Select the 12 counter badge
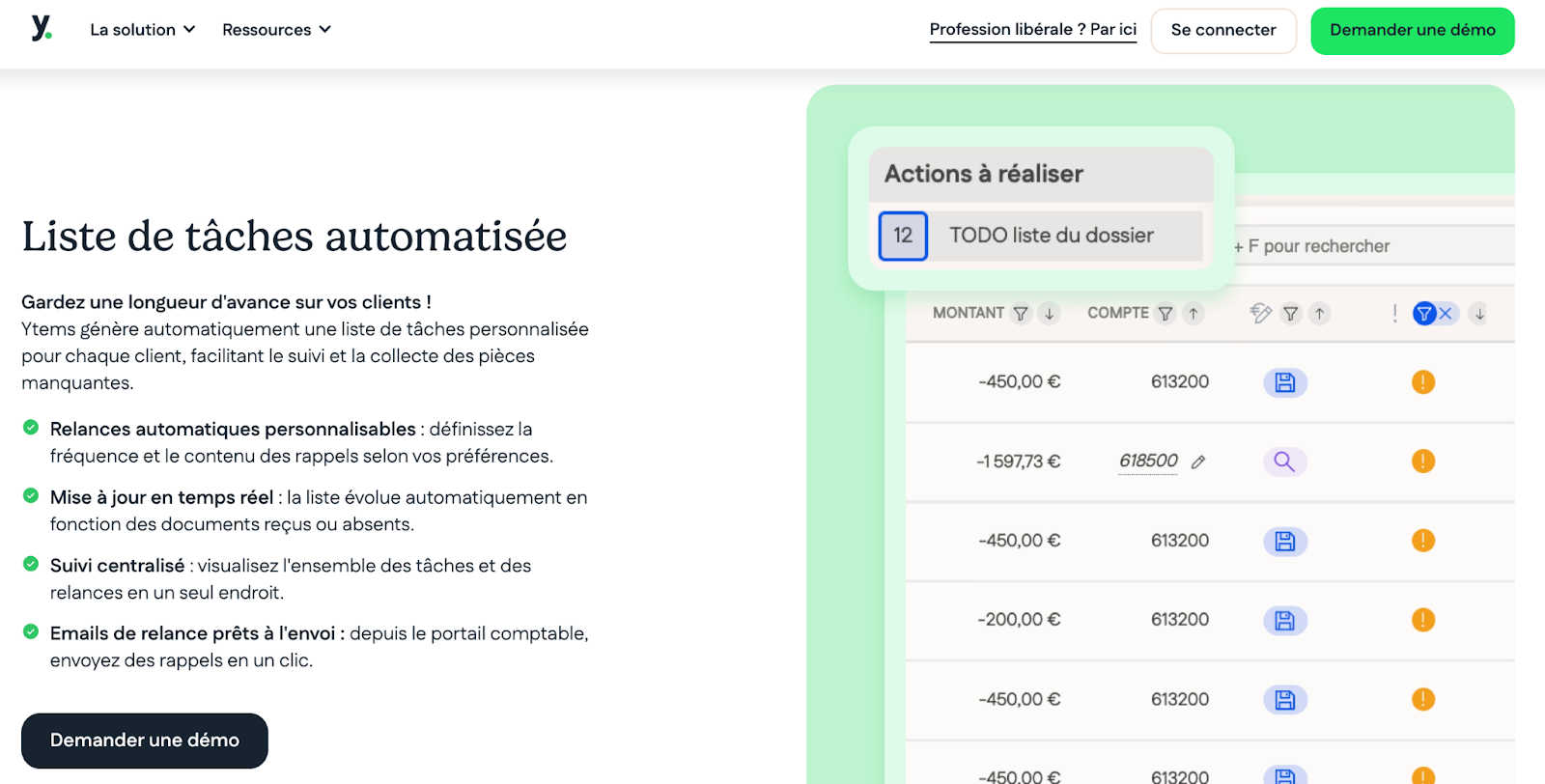This screenshot has height=784, width=1545. tap(903, 236)
